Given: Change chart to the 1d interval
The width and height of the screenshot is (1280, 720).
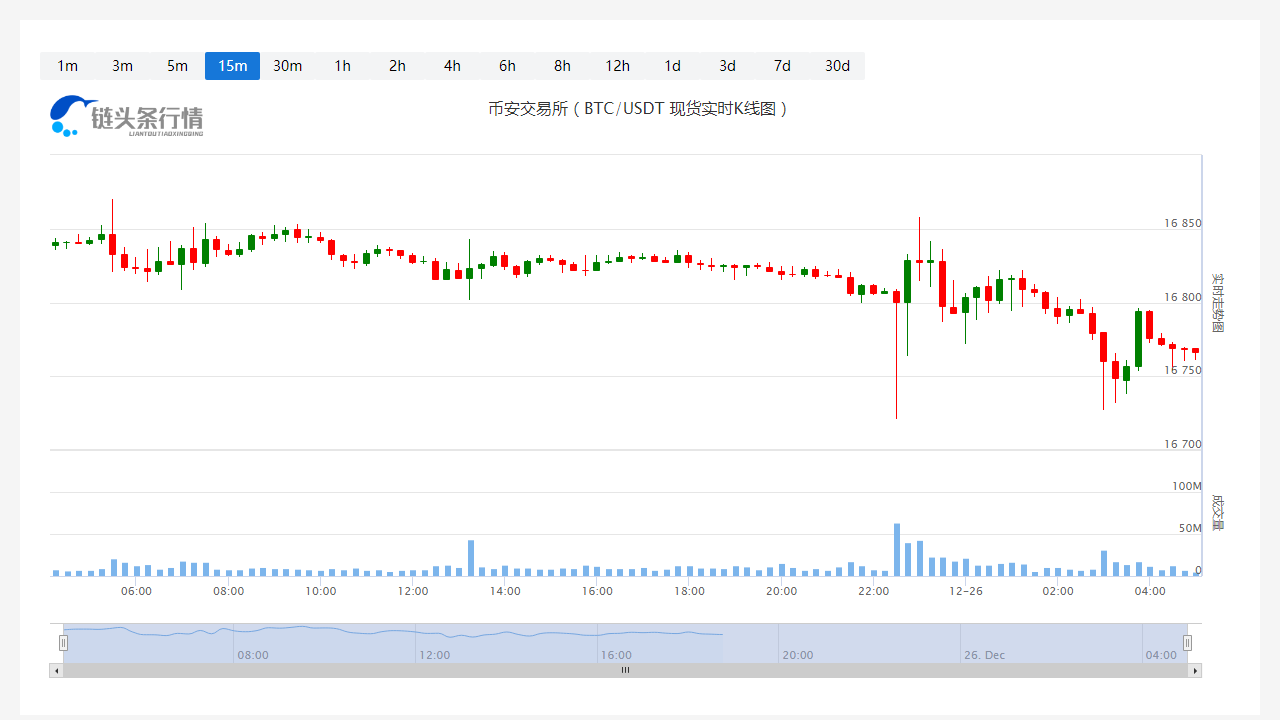Looking at the screenshot, I should click(x=672, y=66).
